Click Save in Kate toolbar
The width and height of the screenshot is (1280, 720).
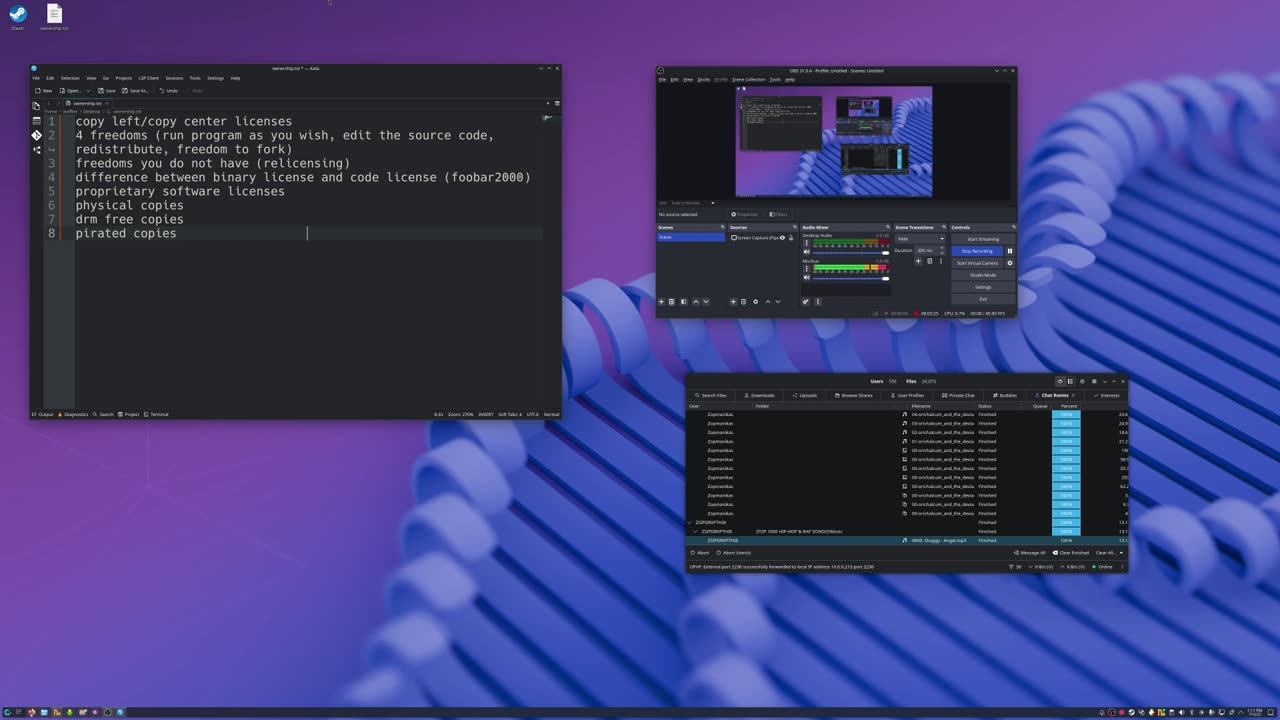click(x=106, y=91)
